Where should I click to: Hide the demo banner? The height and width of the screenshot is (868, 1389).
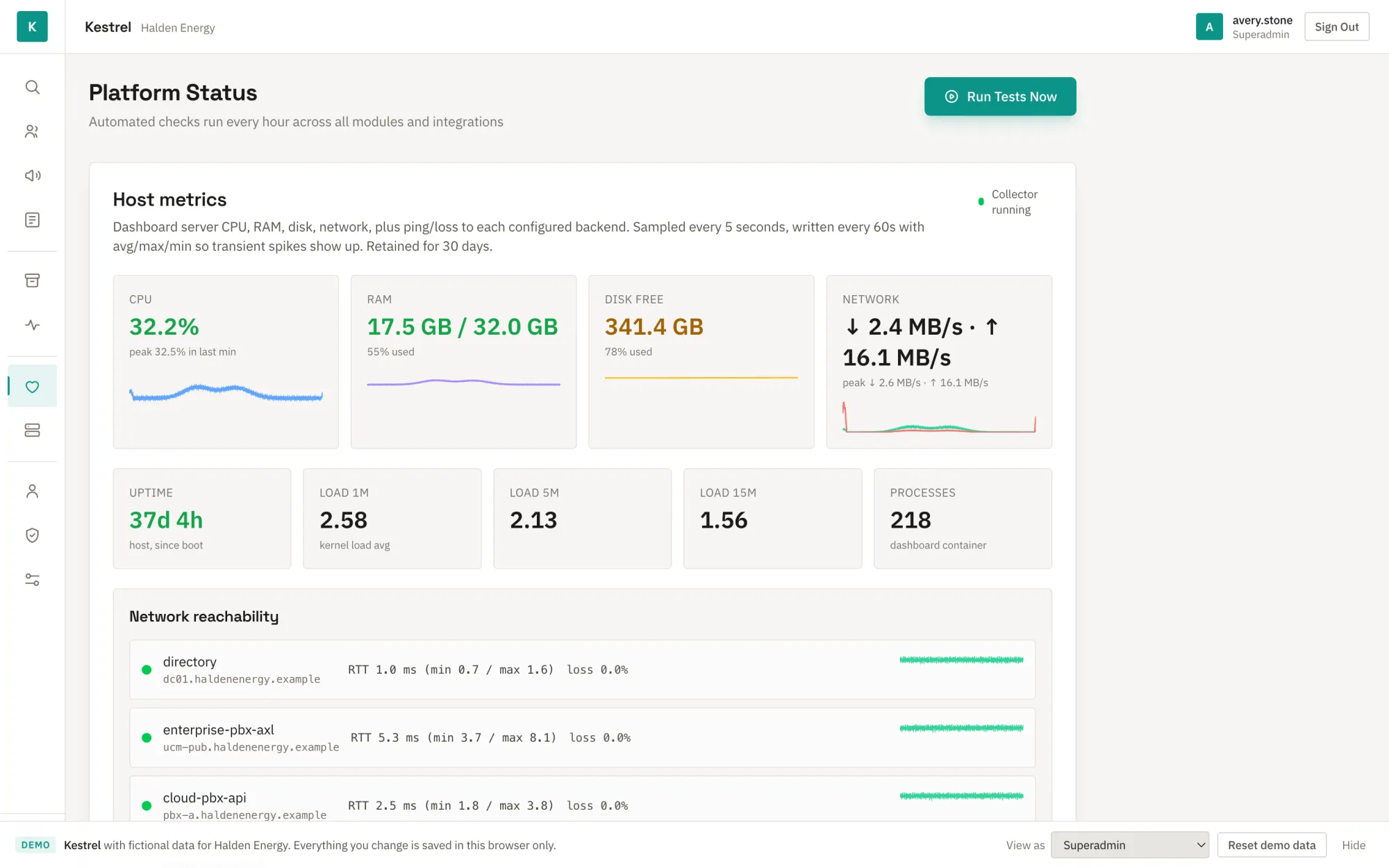click(1354, 845)
